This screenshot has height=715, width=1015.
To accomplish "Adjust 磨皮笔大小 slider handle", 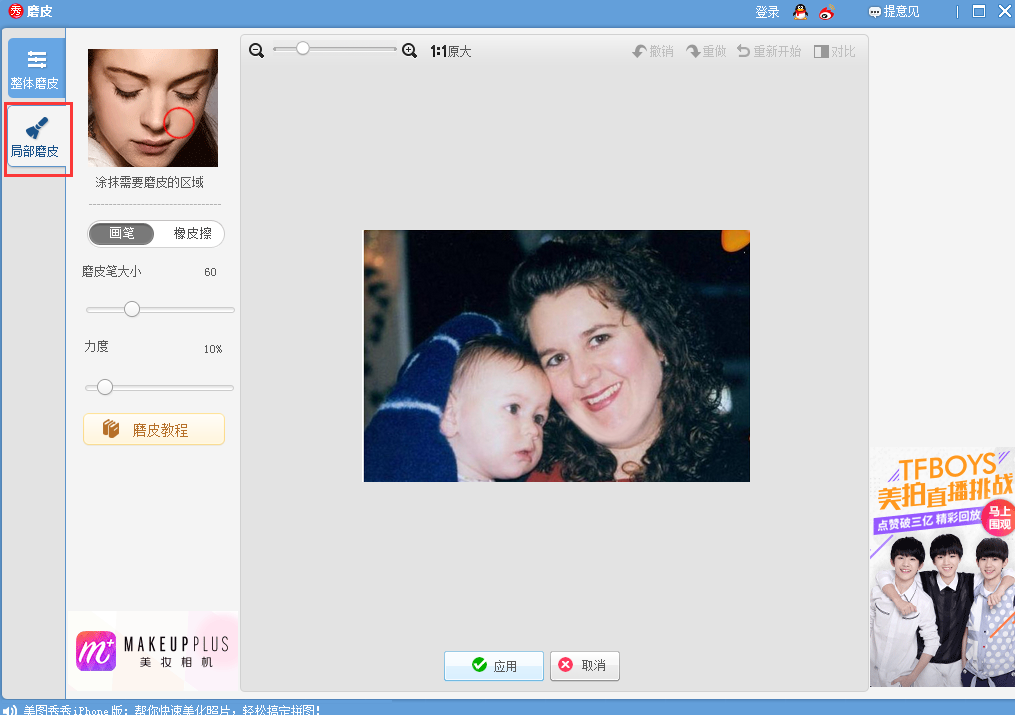I will click(132, 309).
